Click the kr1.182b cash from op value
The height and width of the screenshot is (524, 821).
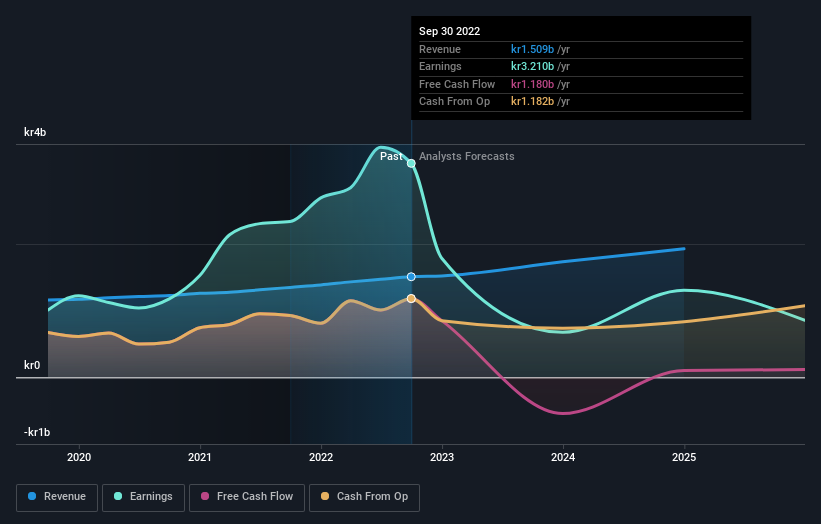click(532, 102)
